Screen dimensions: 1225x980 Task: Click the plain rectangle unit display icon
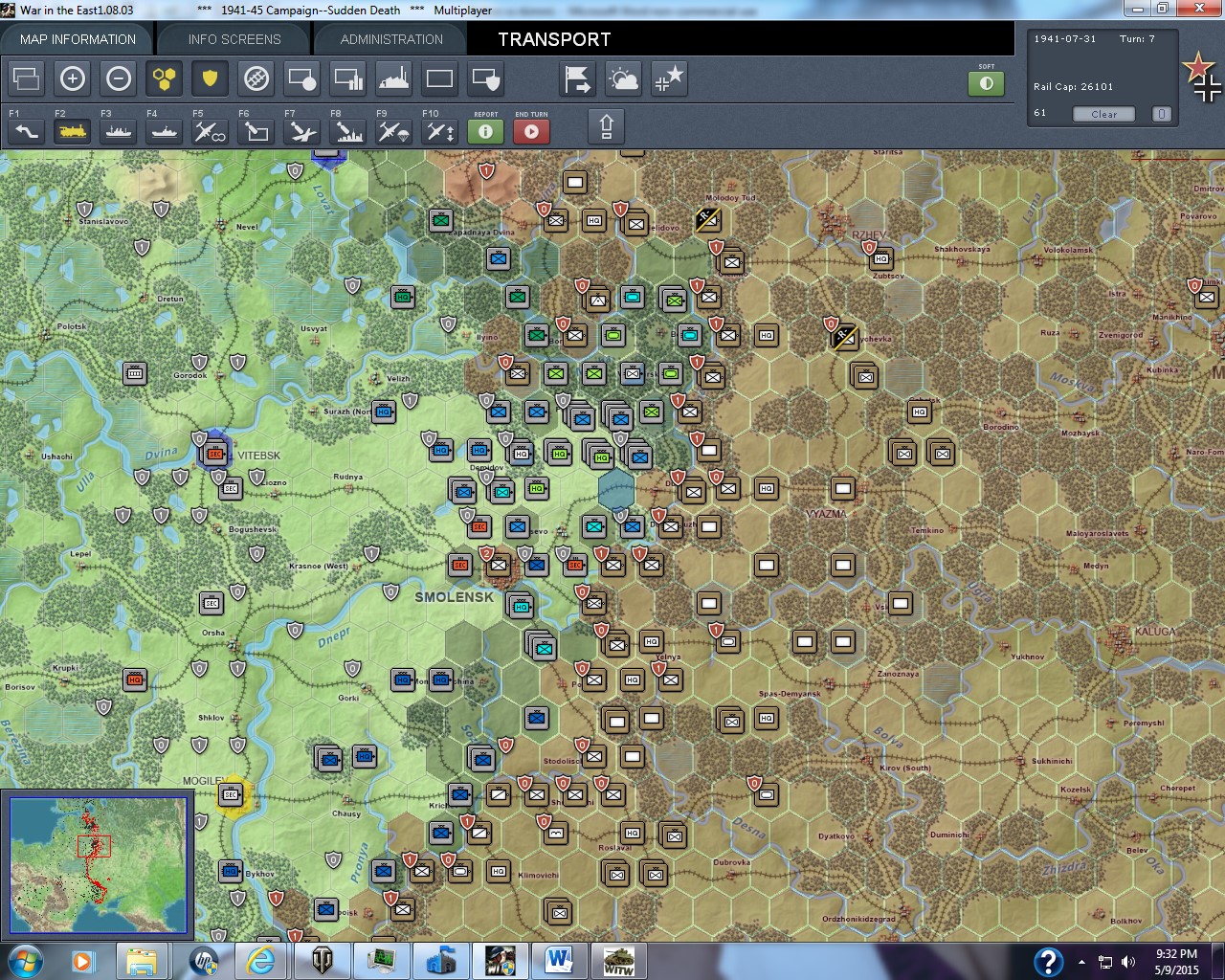click(439, 78)
